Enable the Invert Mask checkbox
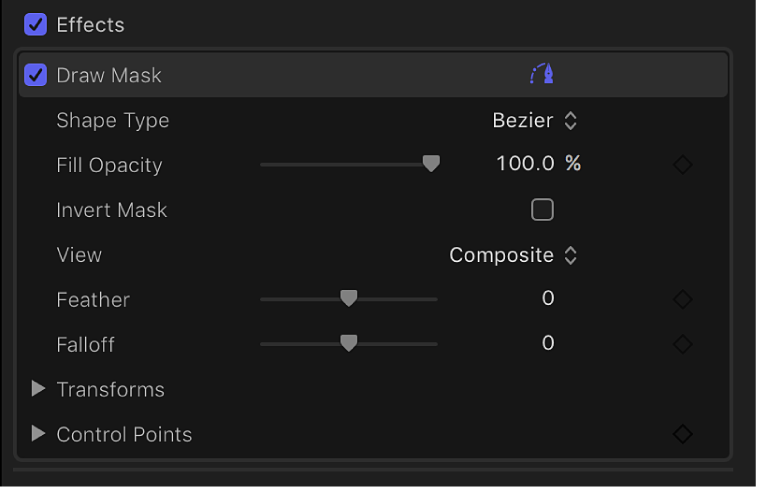 [x=542, y=209]
